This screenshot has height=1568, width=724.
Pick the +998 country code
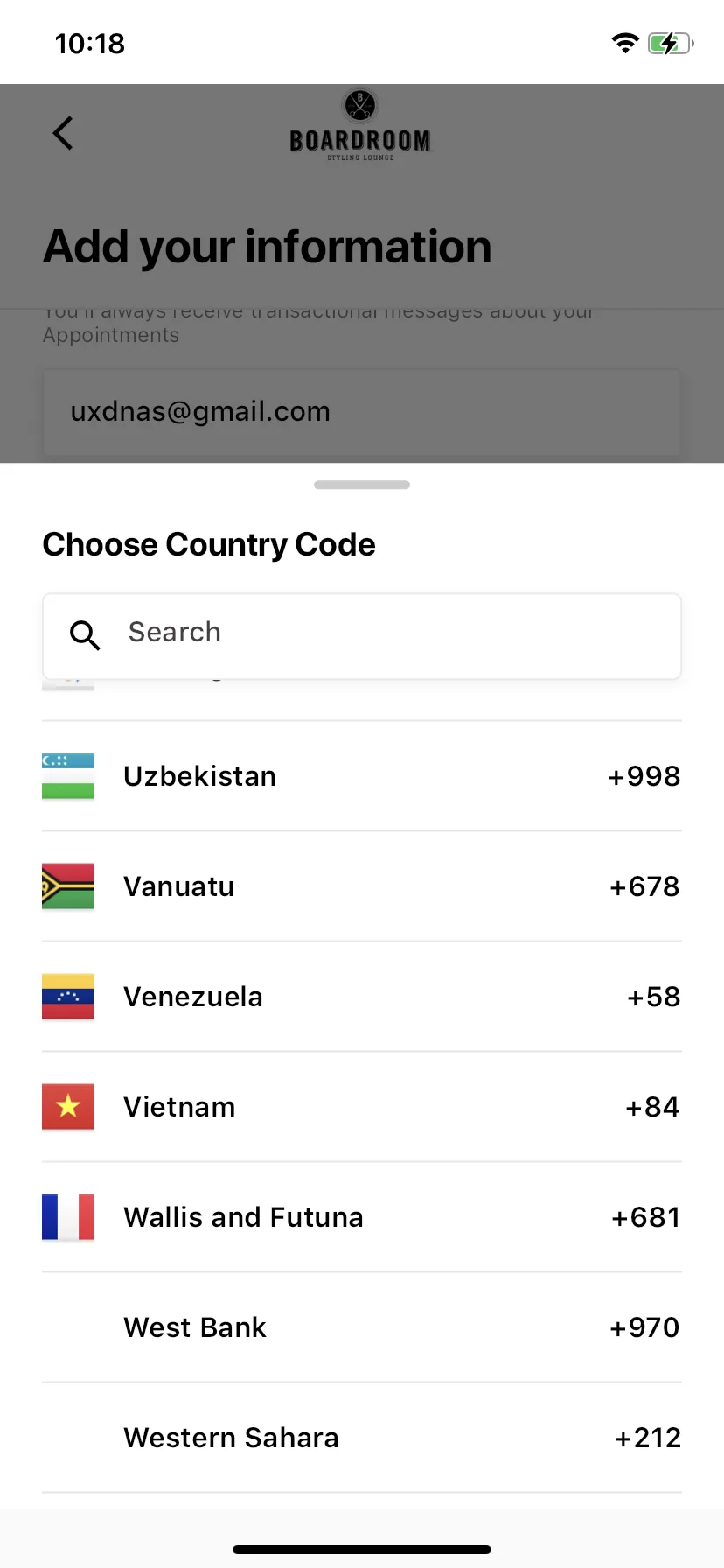tap(644, 776)
